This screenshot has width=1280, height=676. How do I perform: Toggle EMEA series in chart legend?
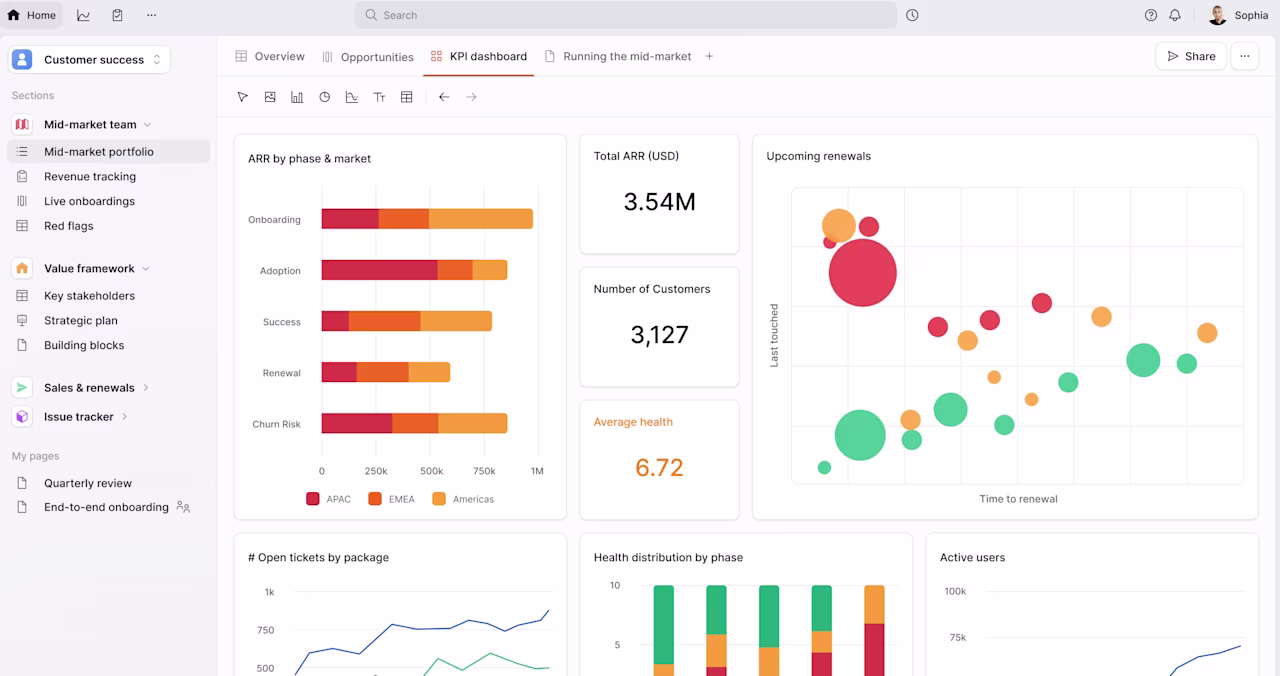click(x=392, y=499)
